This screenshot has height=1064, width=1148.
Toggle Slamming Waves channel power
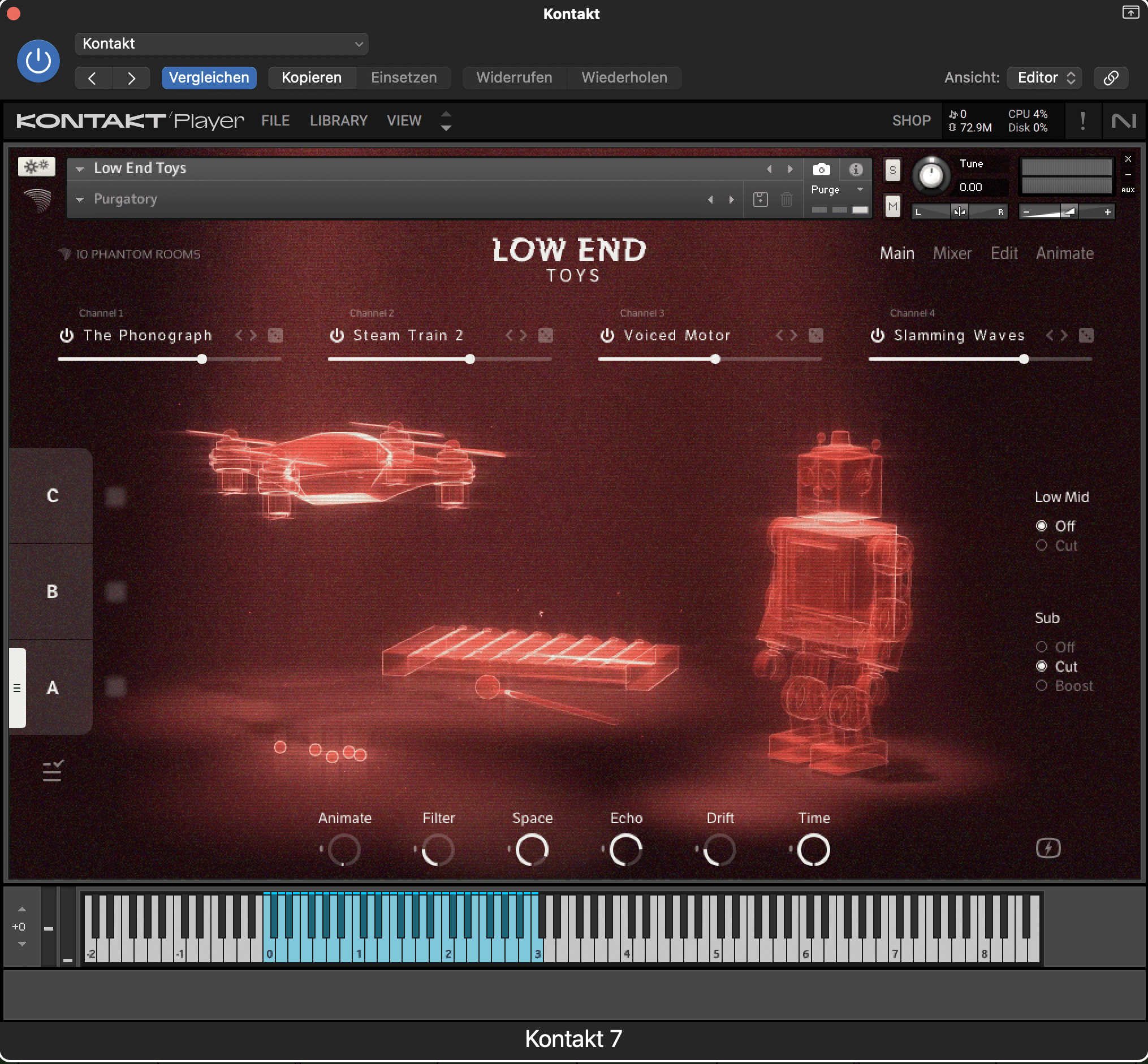pos(877,335)
